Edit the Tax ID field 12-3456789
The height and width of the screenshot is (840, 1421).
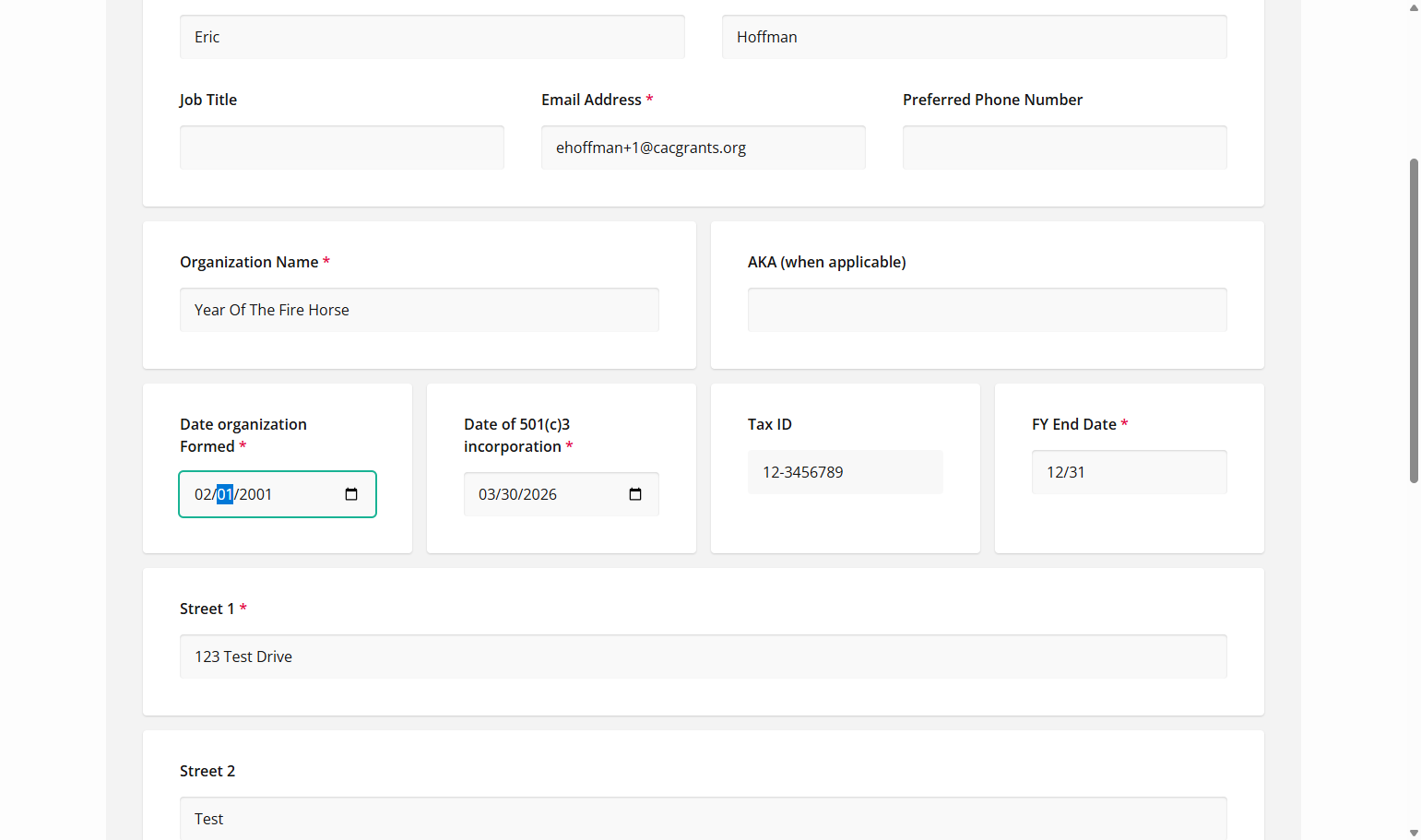(846, 472)
